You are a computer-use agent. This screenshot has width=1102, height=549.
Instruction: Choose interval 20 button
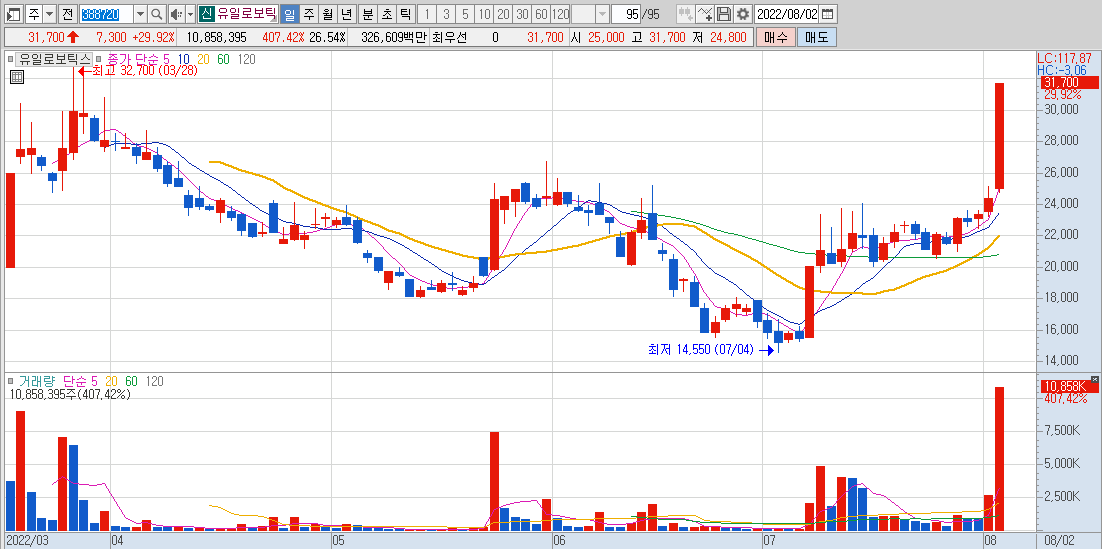pos(503,14)
